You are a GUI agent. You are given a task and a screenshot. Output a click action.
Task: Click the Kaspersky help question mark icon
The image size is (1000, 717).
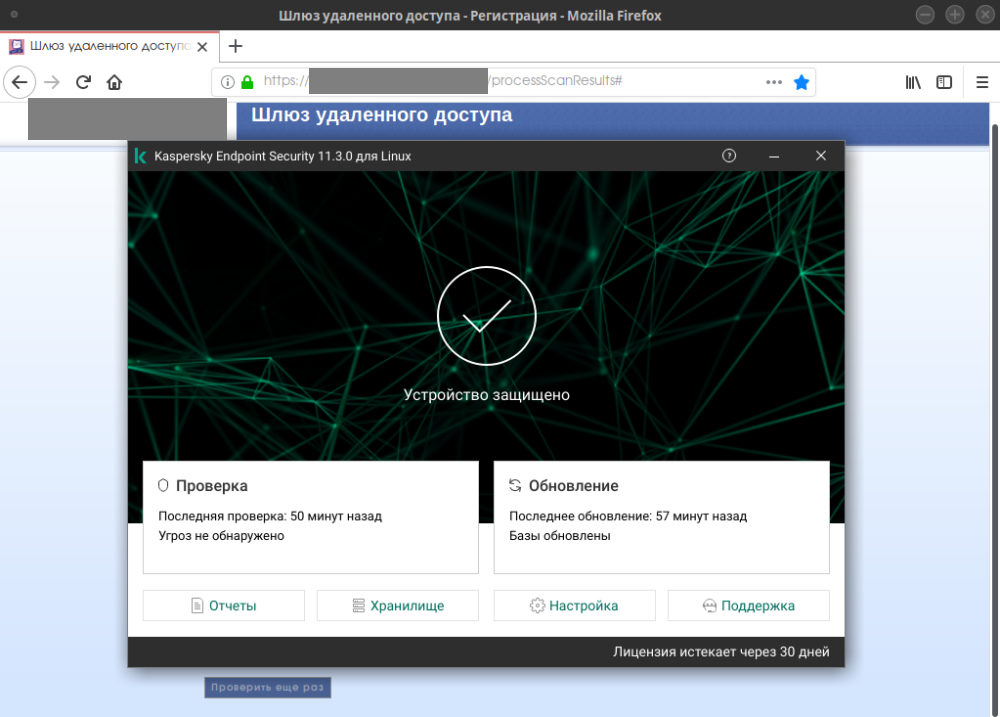point(729,156)
